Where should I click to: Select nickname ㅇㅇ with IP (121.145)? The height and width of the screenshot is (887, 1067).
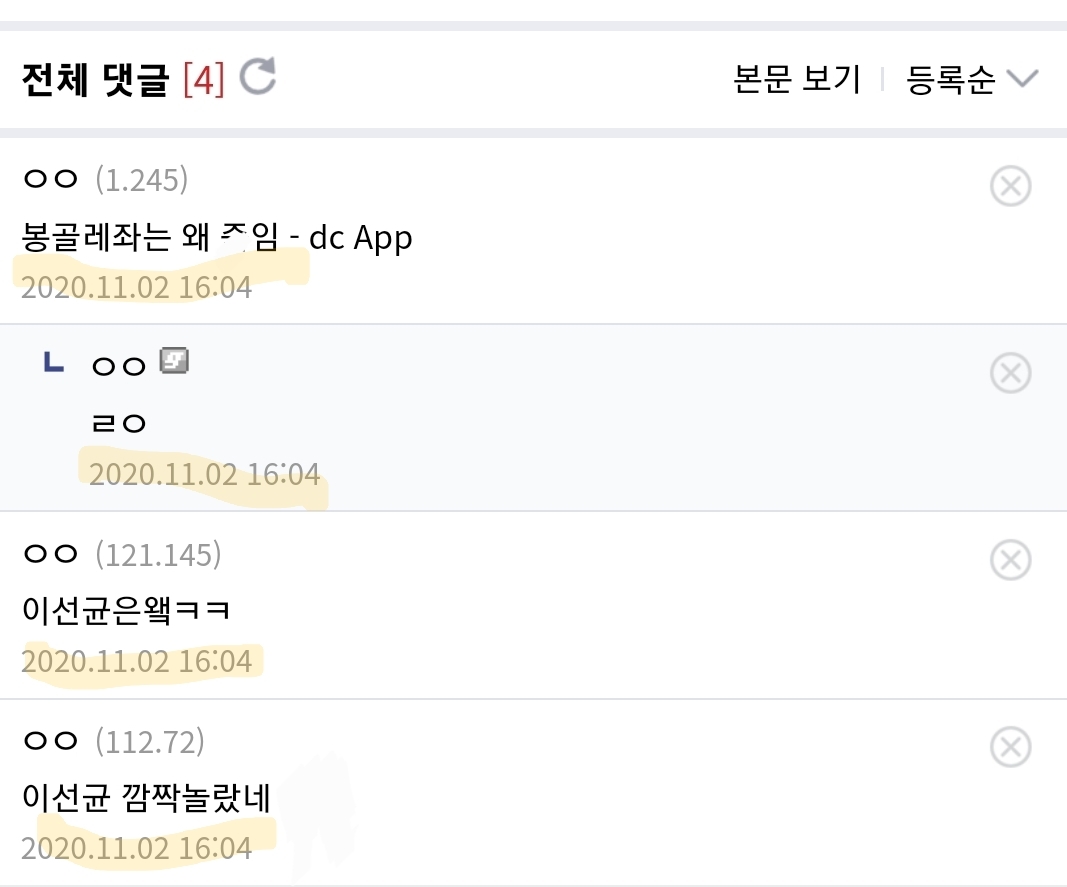(50, 554)
